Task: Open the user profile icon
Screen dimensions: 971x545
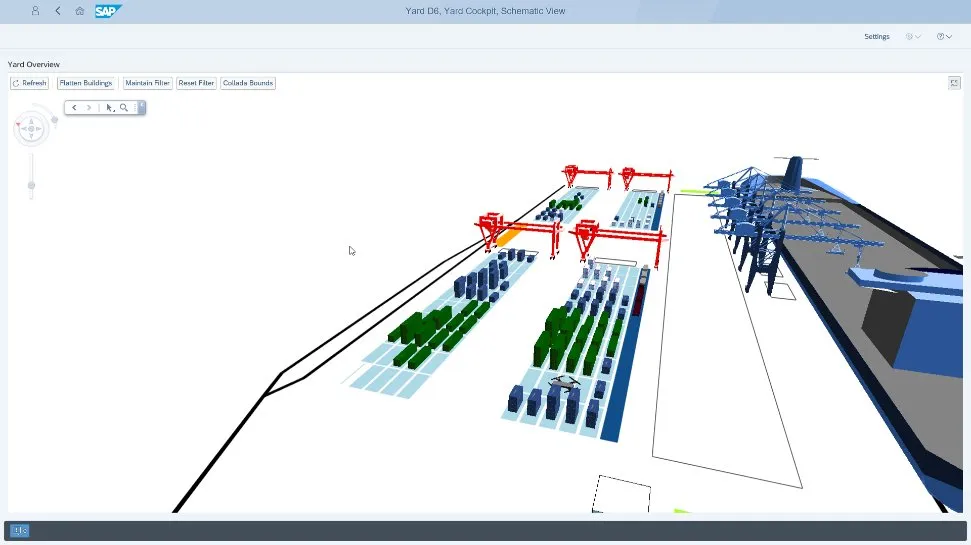Action: [35, 11]
